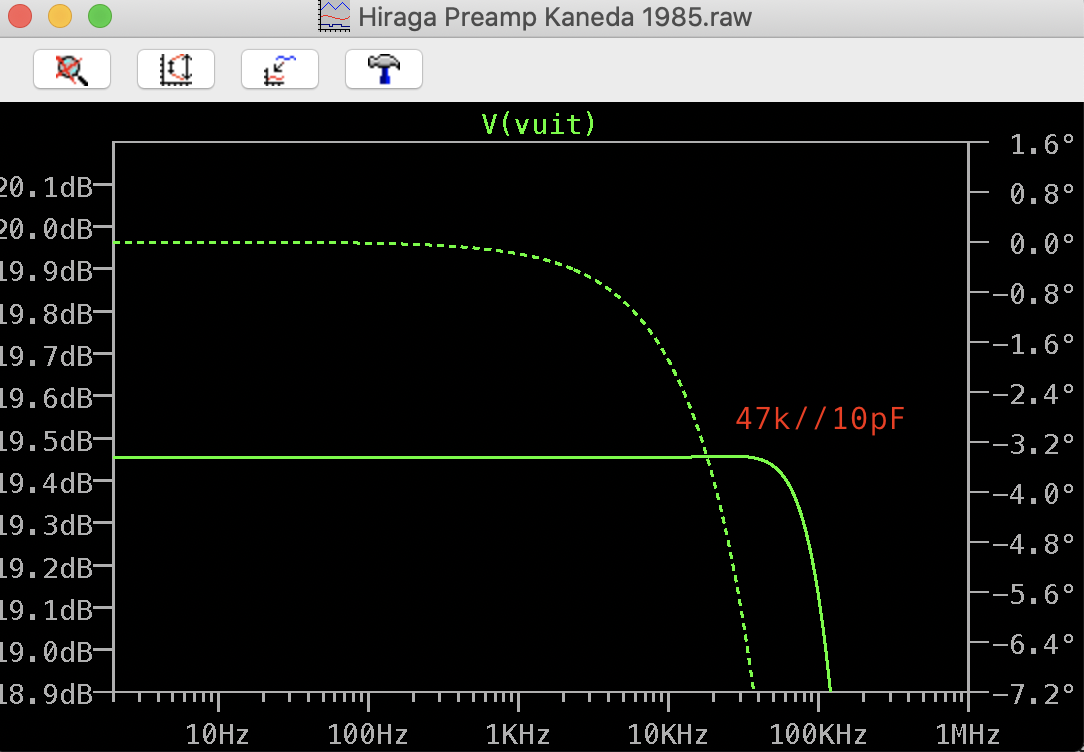Click the 19.8dB magnitude axis label
1084x752 pixels.
[x=46, y=314]
